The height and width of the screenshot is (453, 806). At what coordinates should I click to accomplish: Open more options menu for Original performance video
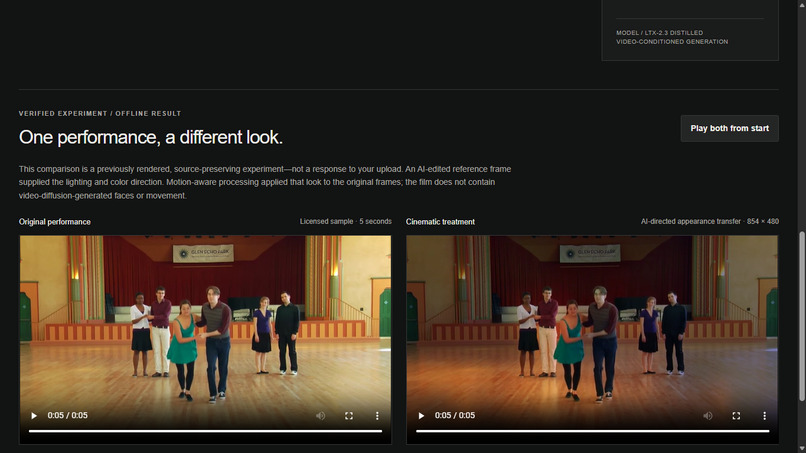(x=377, y=415)
